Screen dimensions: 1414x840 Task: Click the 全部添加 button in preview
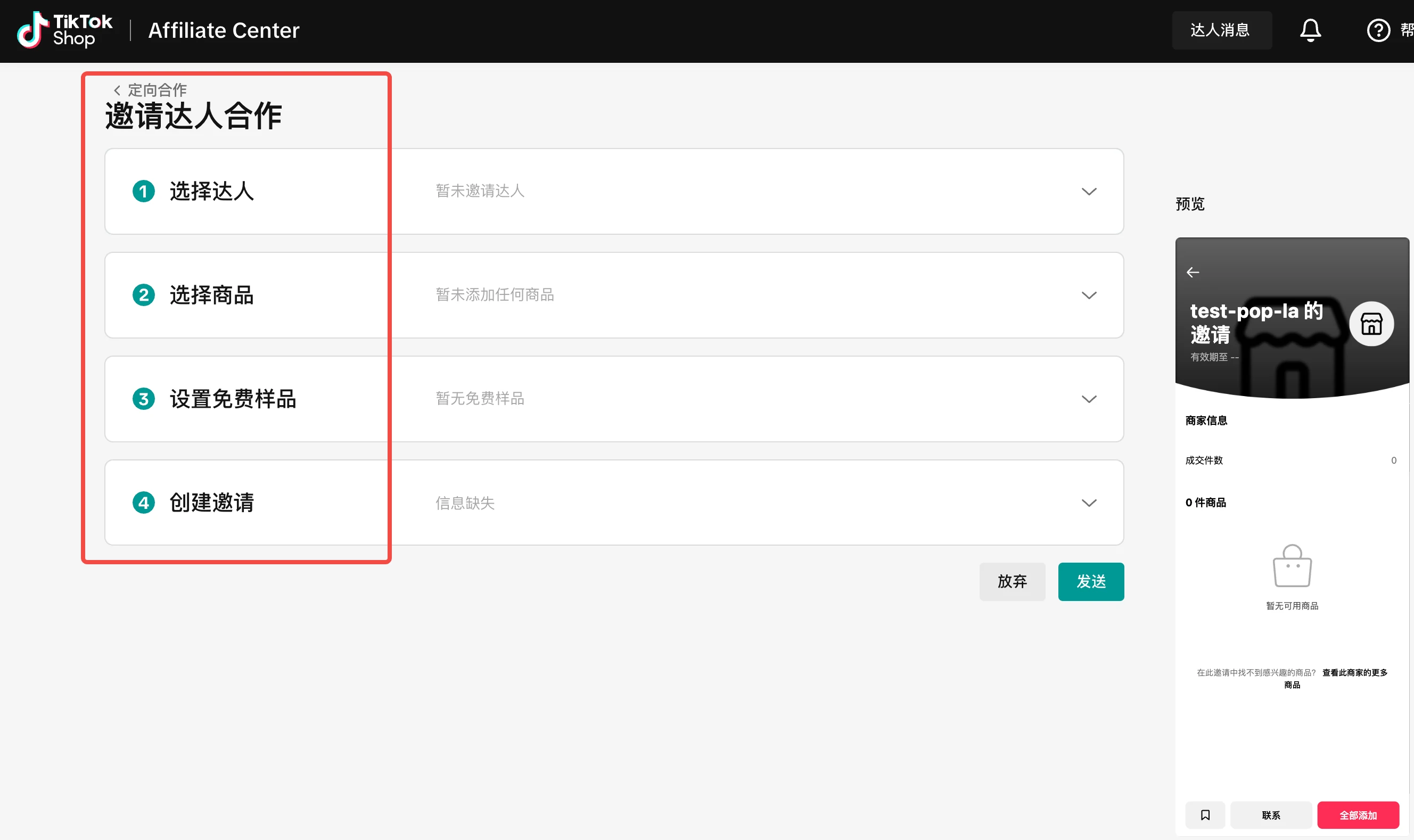[1358, 814]
